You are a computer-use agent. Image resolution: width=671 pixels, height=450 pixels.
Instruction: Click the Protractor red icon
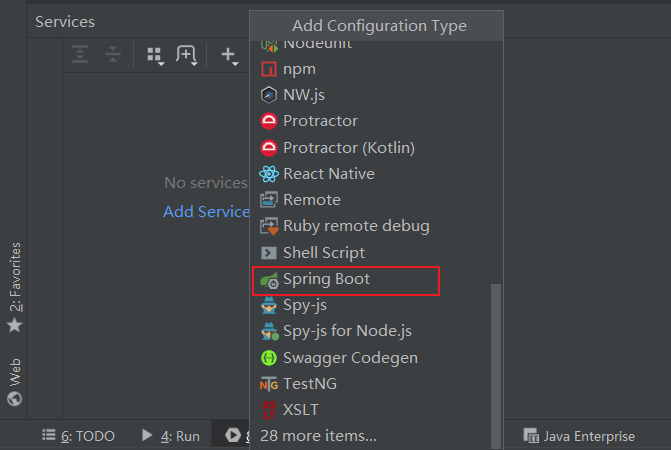(x=269, y=121)
